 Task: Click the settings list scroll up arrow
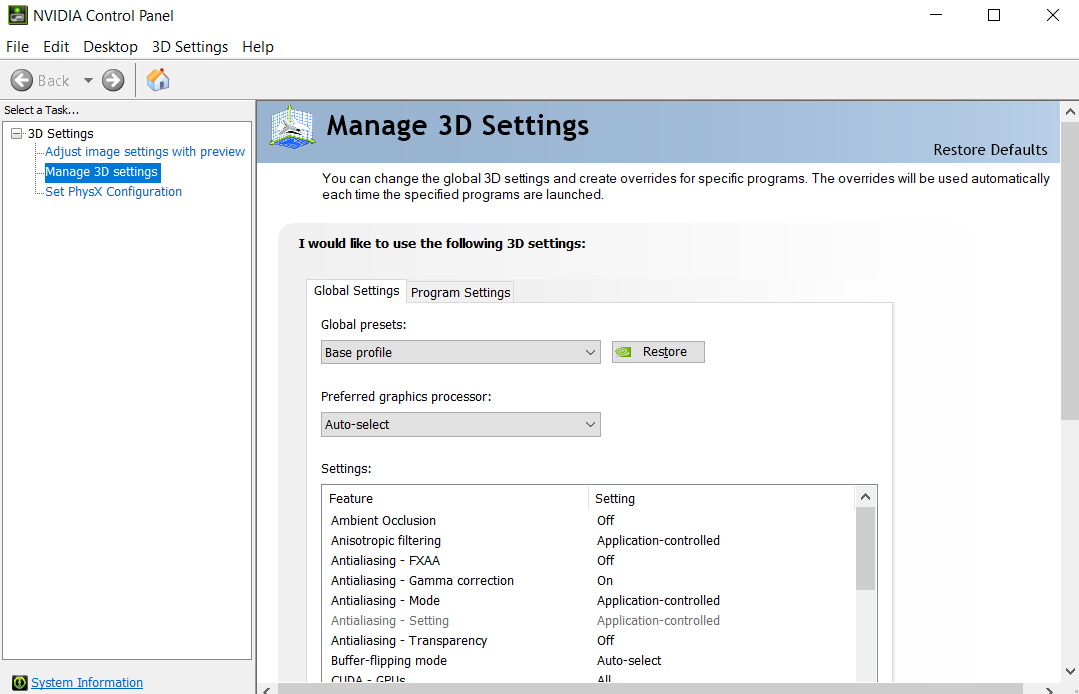pos(866,497)
